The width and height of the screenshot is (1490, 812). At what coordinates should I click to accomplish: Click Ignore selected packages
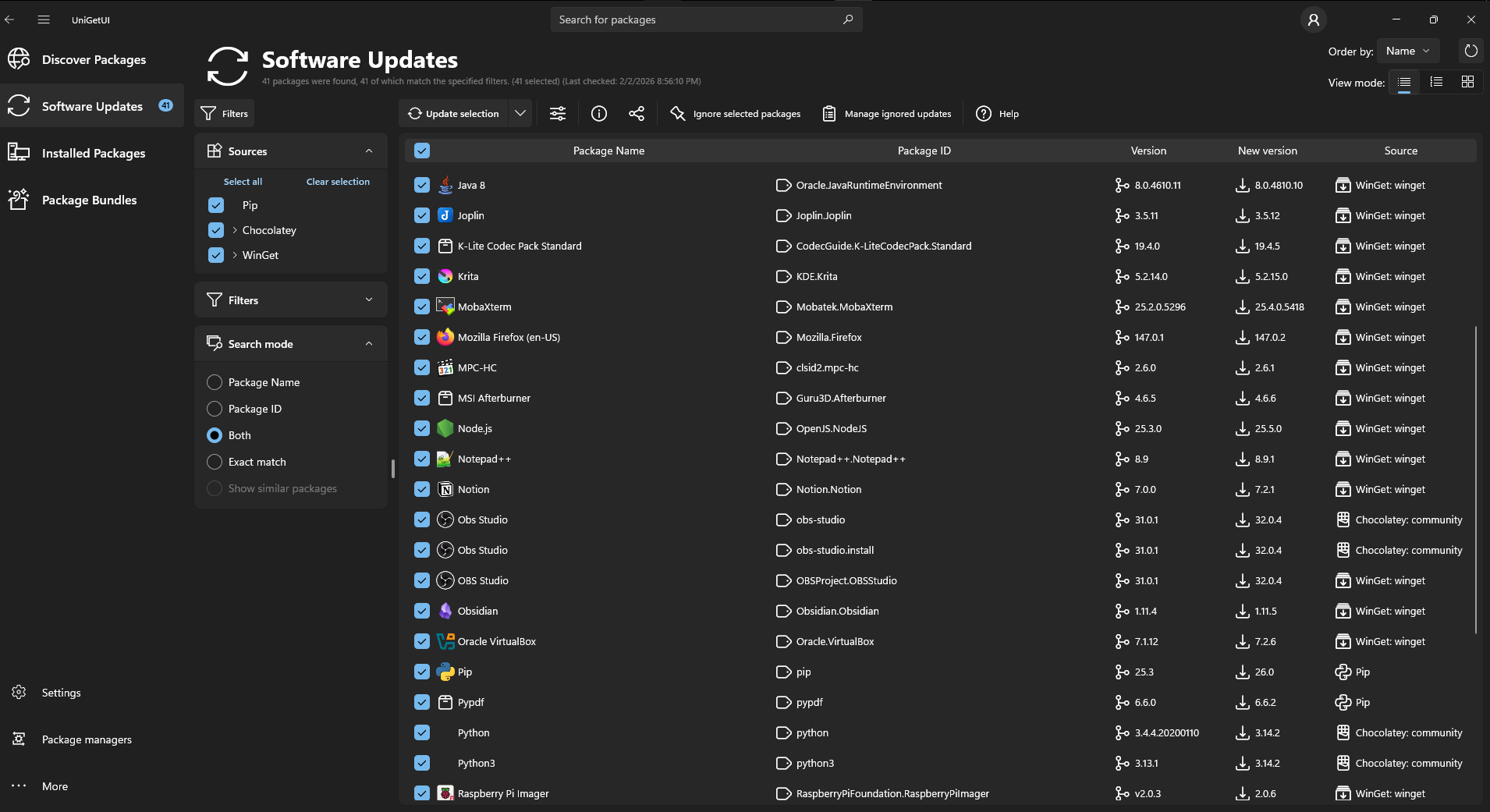coord(735,114)
